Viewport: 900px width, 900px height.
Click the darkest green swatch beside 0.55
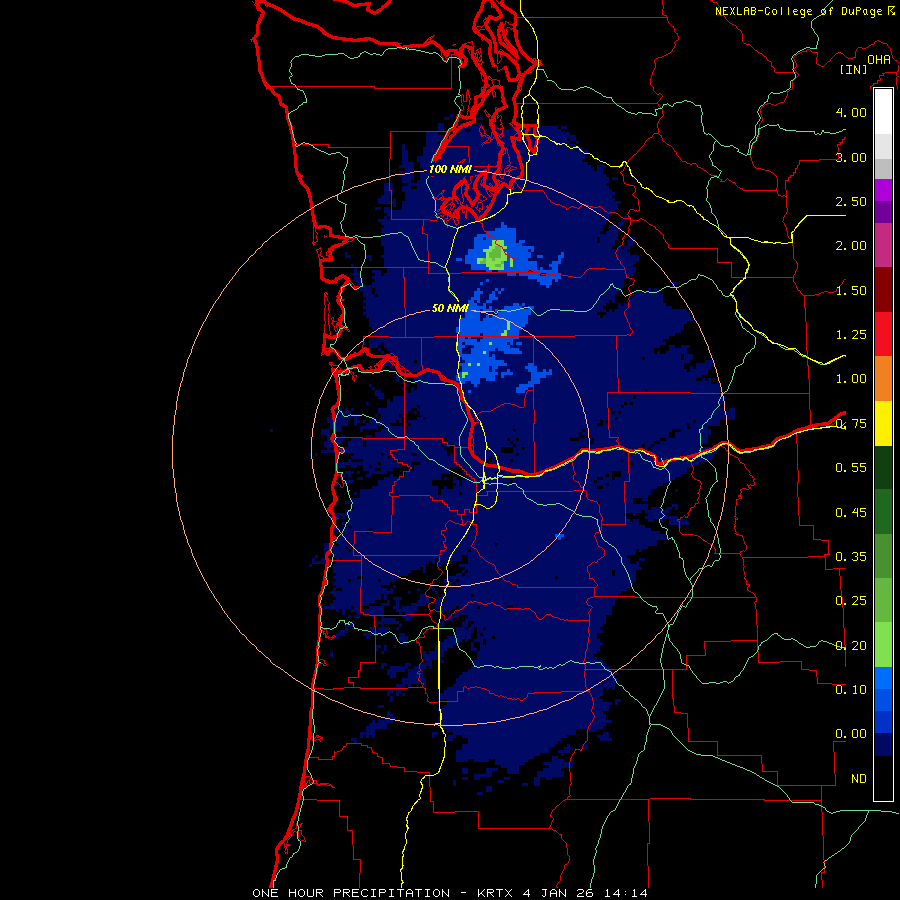tap(883, 467)
